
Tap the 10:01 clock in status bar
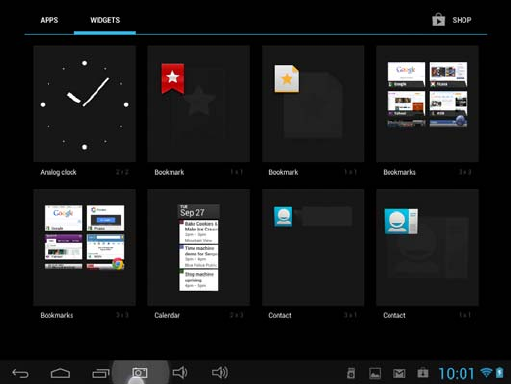pos(456,374)
